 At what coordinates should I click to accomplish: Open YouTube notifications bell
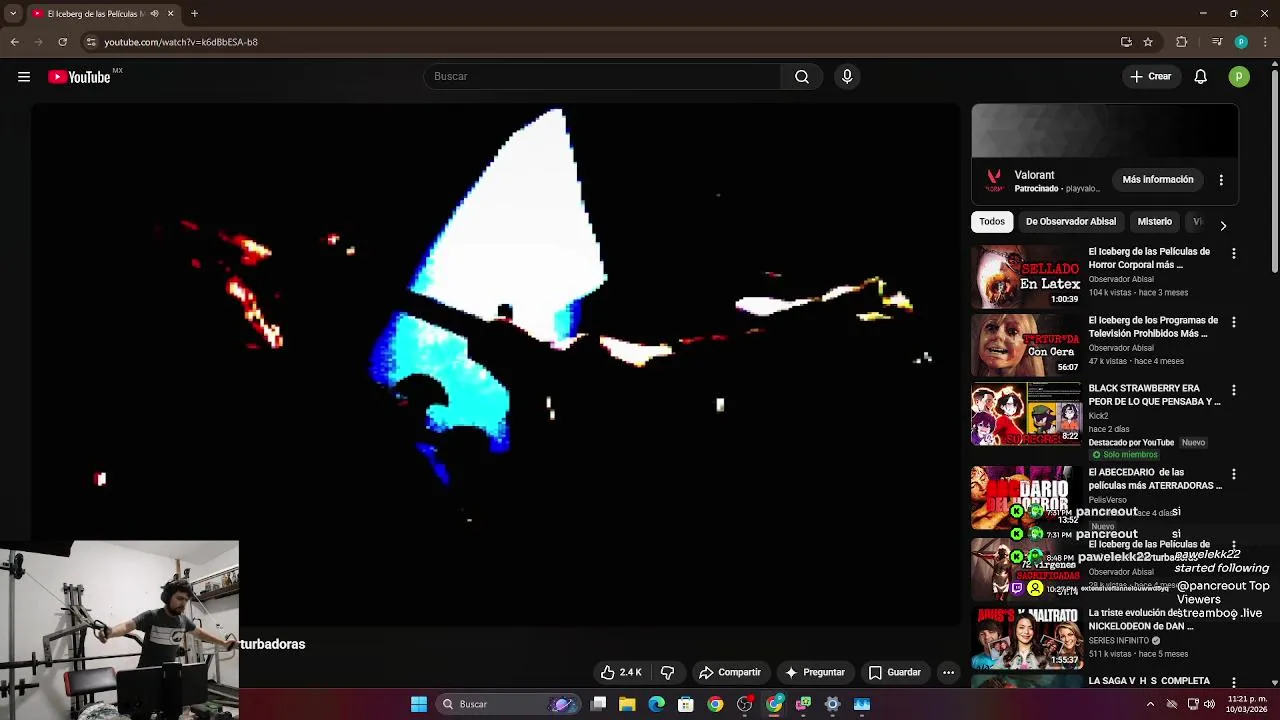click(1201, 77)
